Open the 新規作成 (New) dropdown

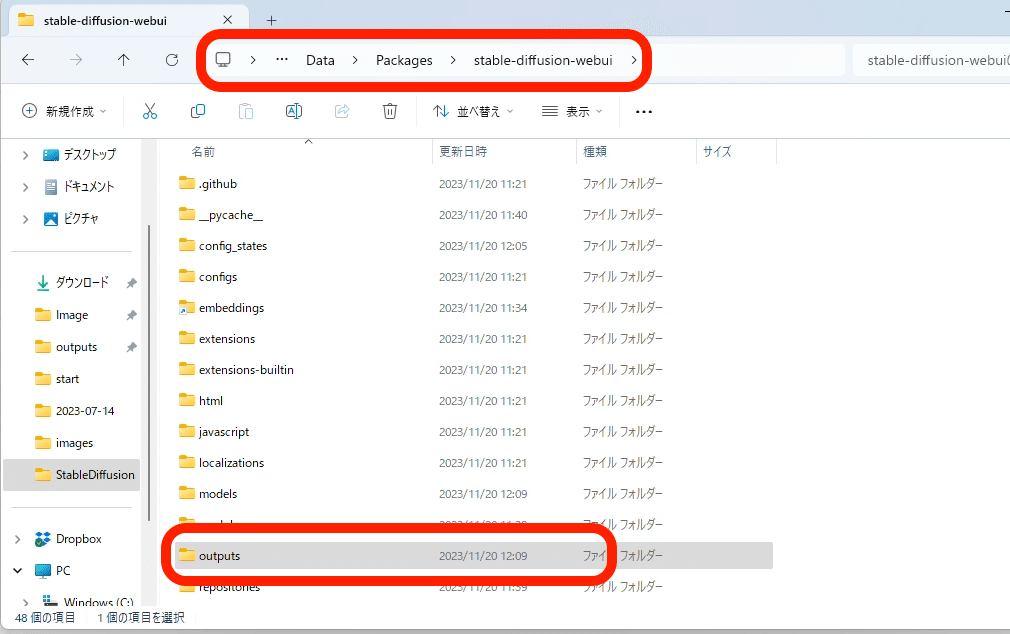pos(64,111)
